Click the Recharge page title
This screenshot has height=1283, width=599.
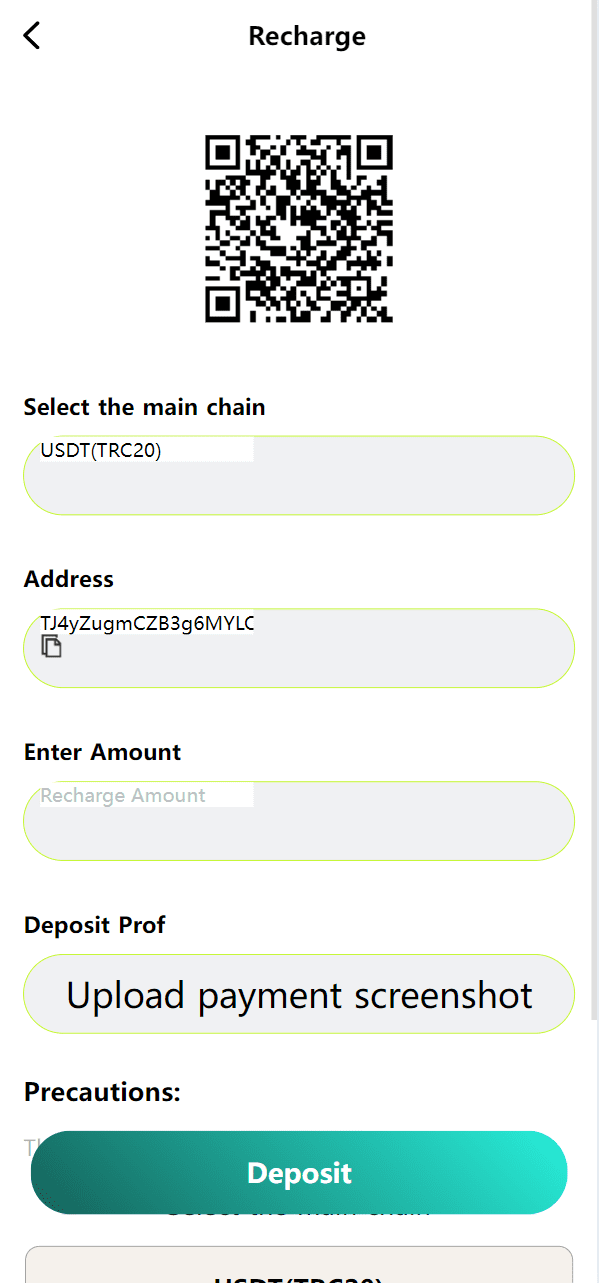(307, 36)
